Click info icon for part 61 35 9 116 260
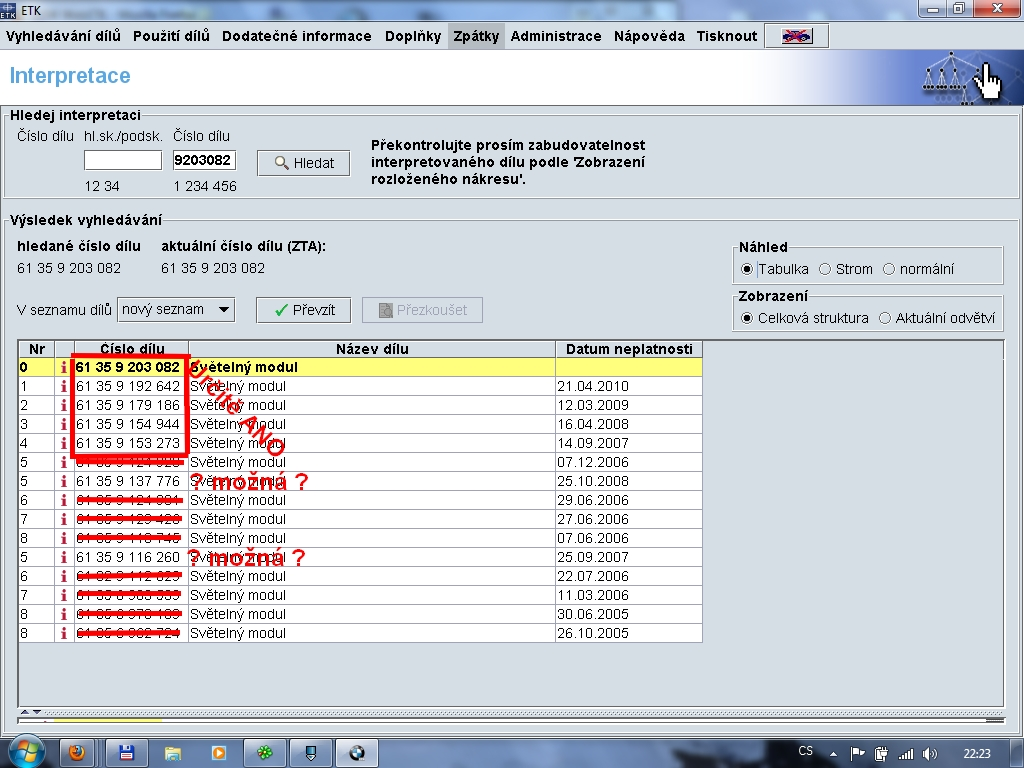This screenshot has height=768, width=1024. tap(64, 558)
